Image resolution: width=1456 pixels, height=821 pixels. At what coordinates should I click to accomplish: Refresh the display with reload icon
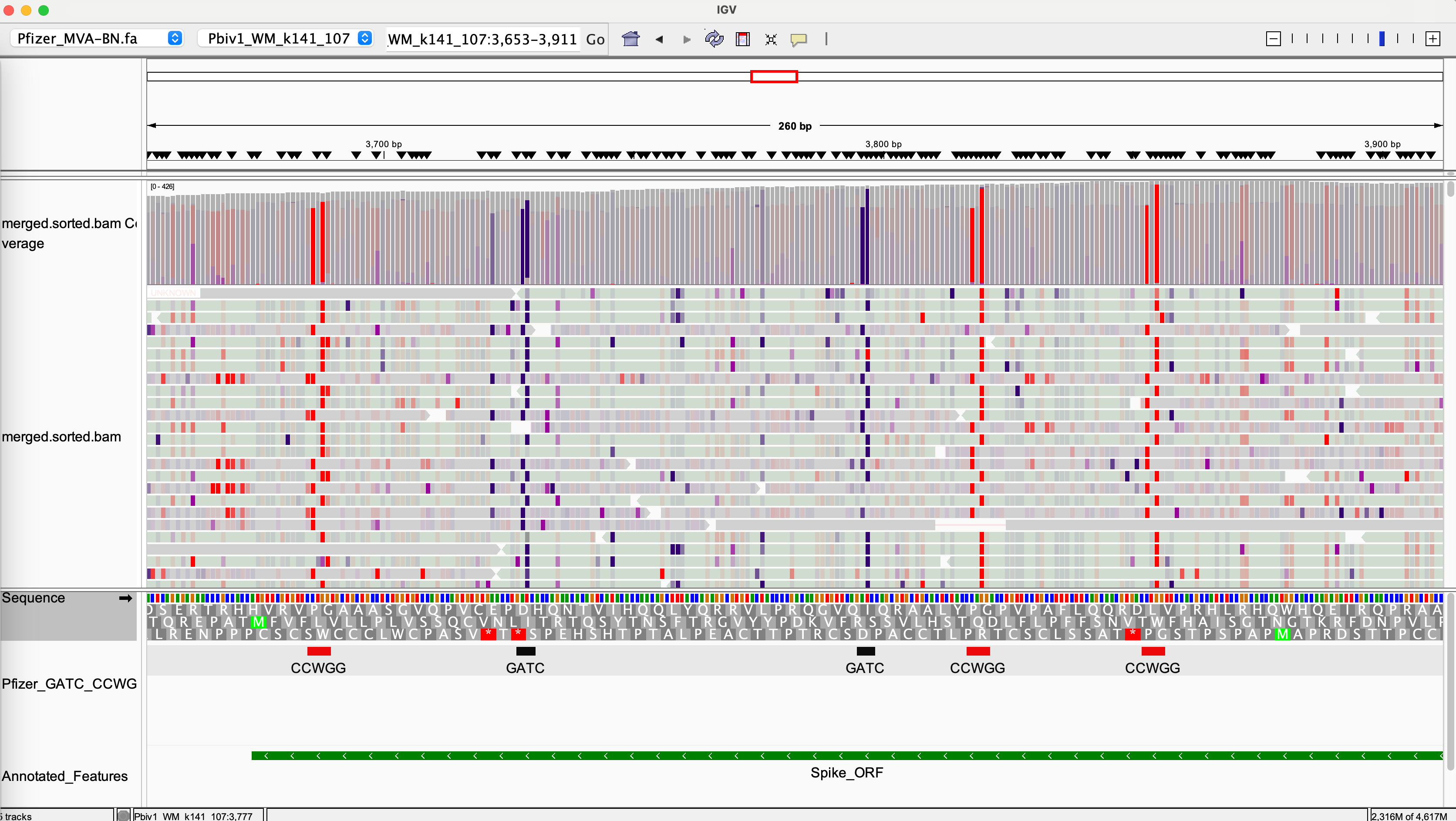[714, 39]
